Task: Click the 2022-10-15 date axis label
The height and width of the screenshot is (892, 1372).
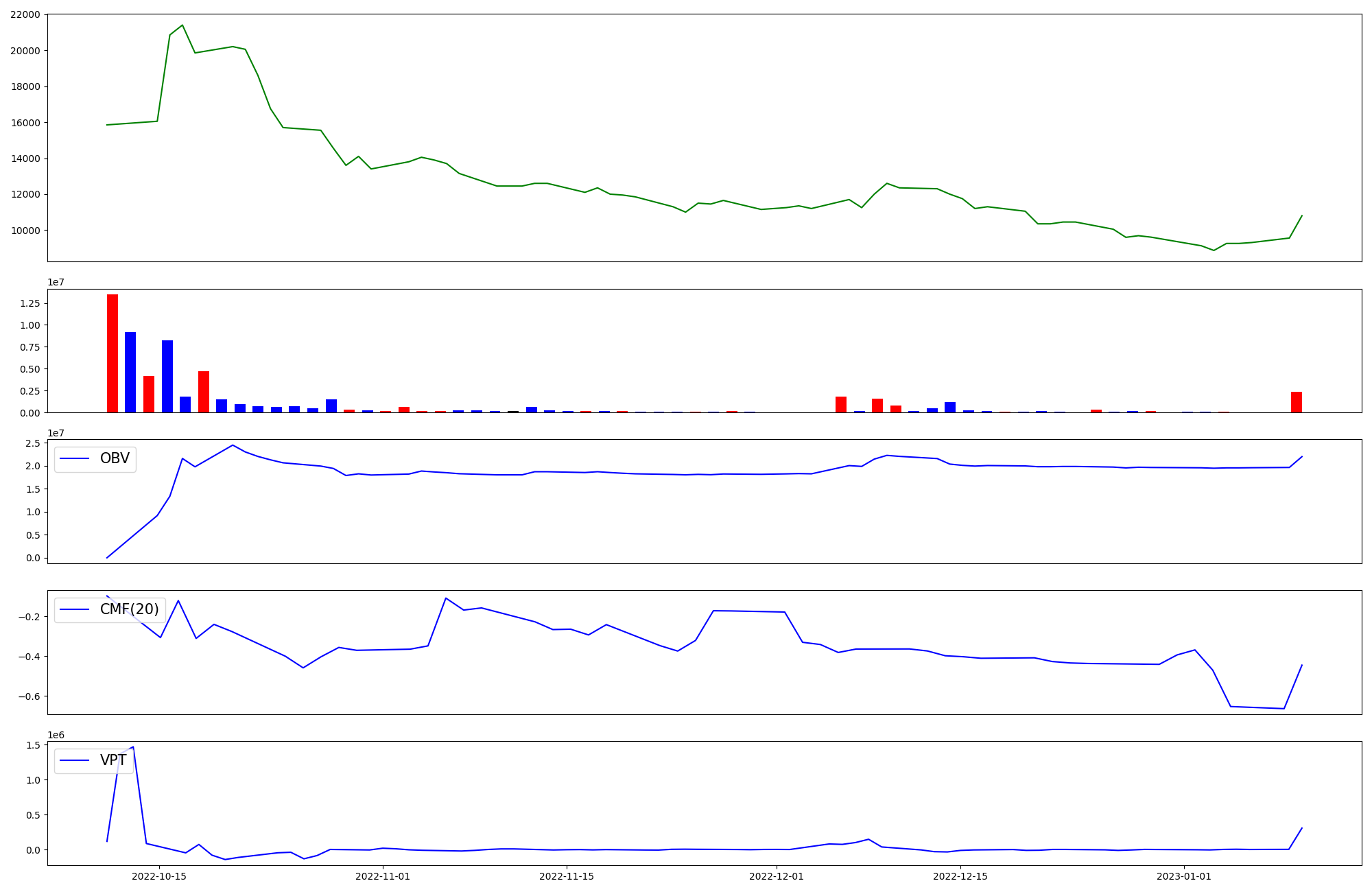Action: pyautogui.click(x=159, y=876)
